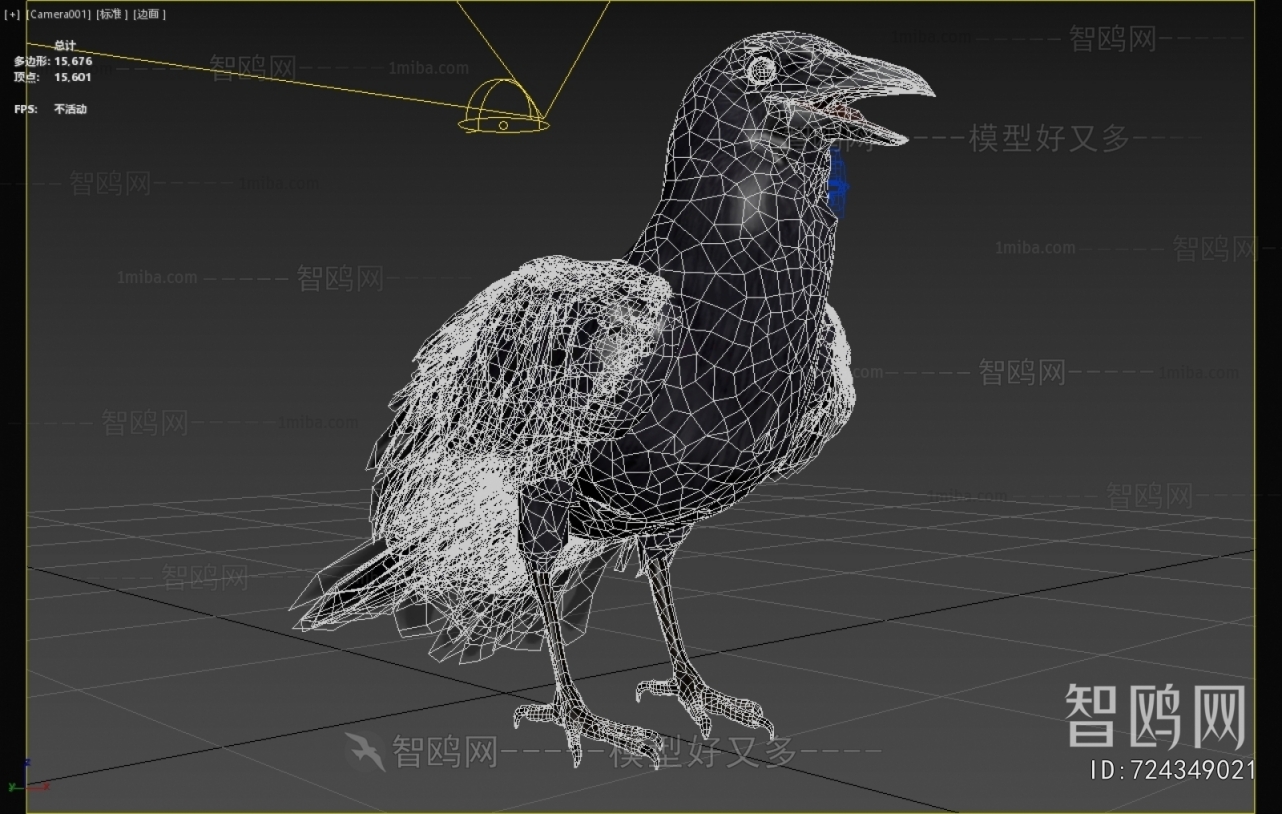Click the 多边形 count 15,676
The height and width of the screenshot is (814, 1282).
[x=52, y=61]
